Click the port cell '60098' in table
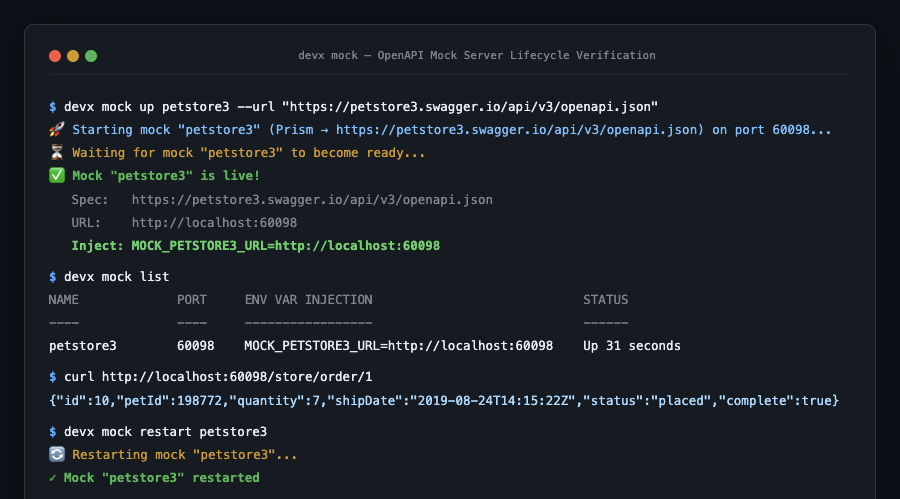Image resolution: width=900 pixels, height=499 pixels. pos(196,346)
